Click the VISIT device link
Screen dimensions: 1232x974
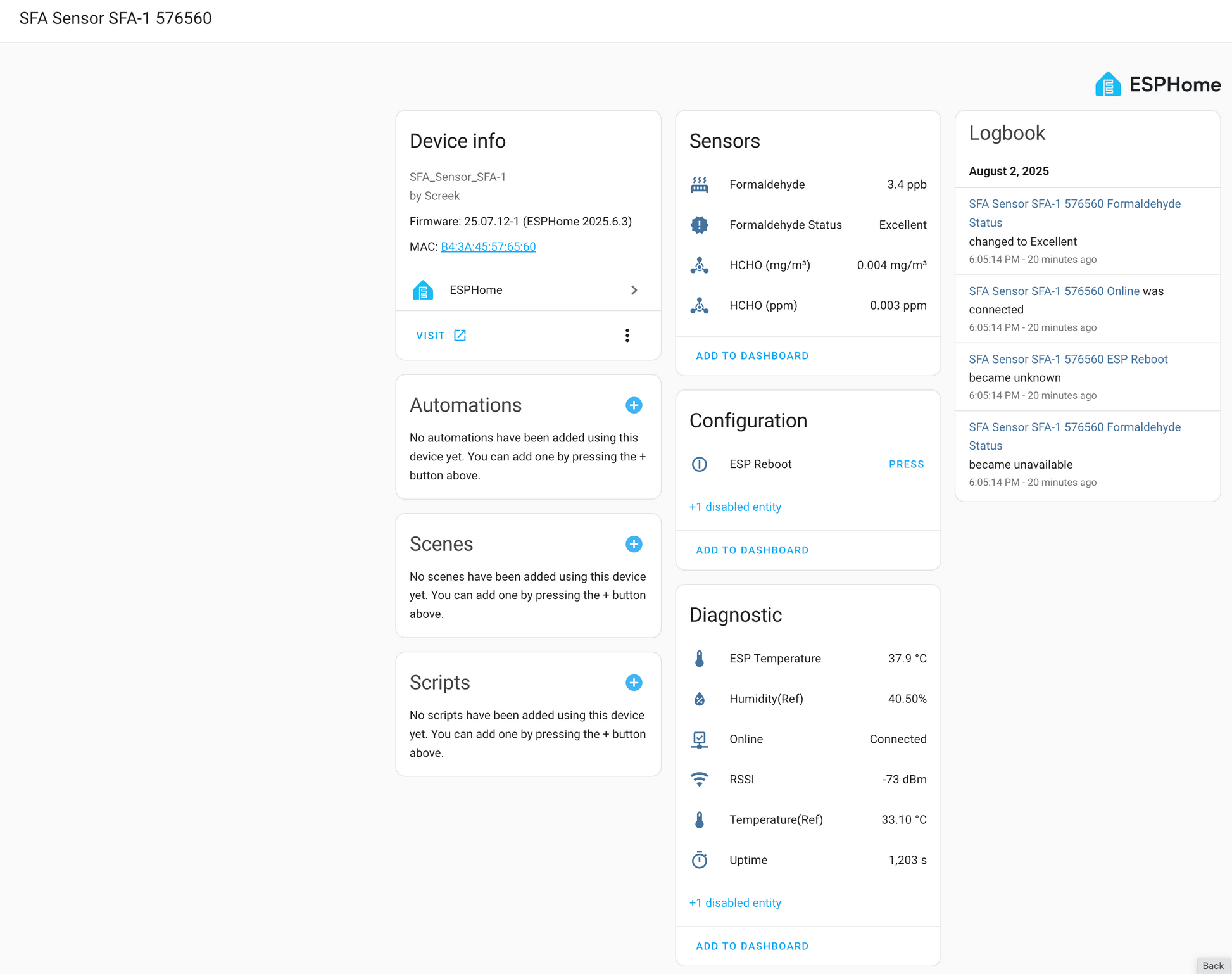pos(441,336)
